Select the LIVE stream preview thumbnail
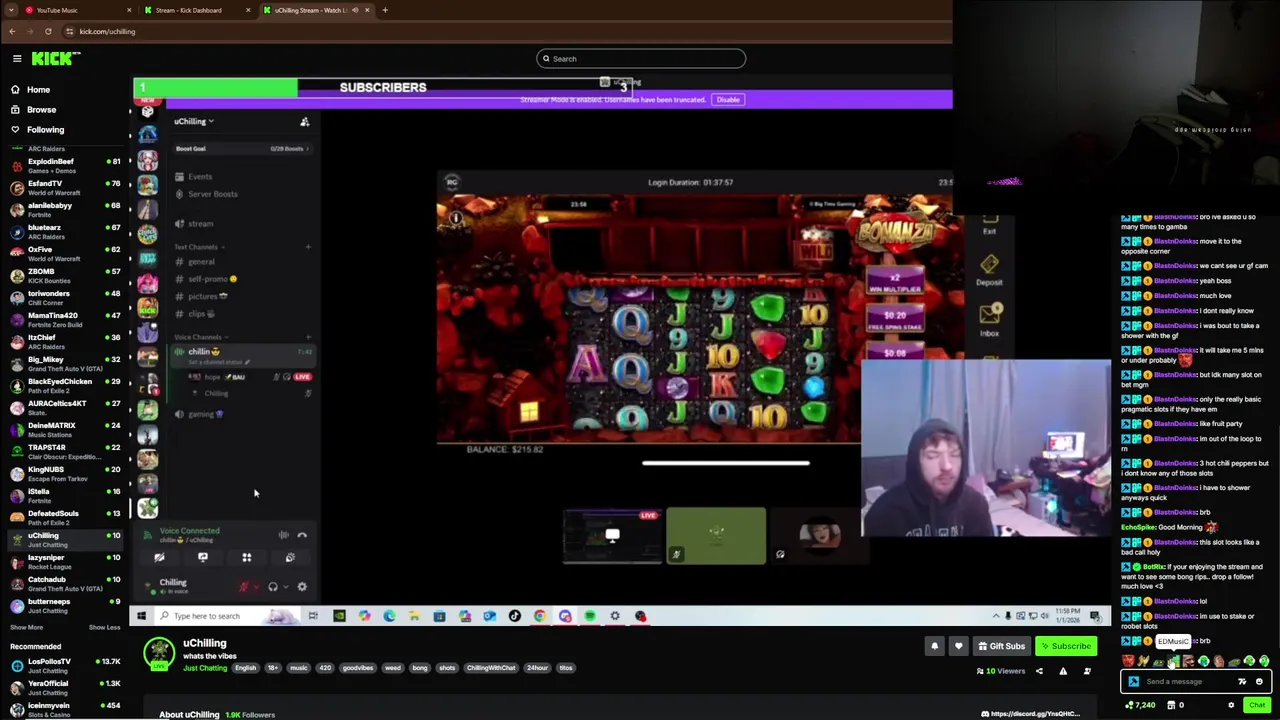 612,537
